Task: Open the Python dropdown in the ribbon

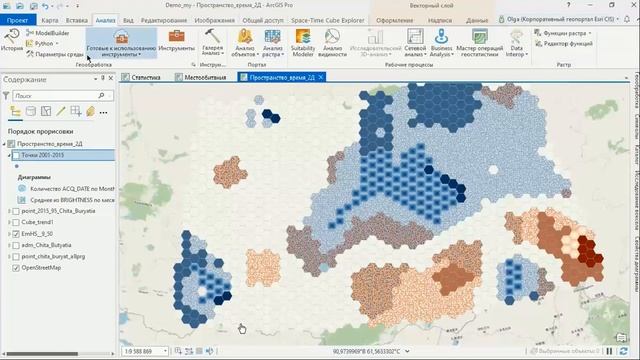Action: (43, 43)
